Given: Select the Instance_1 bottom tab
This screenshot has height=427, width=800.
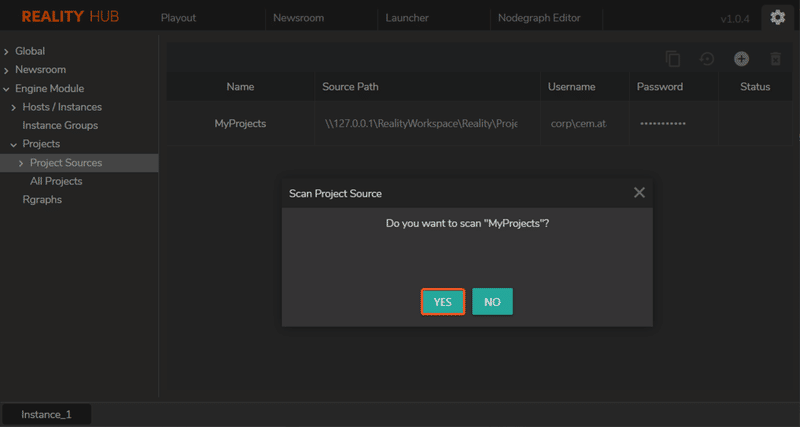Looking at the screenshot, I should 46,414.
